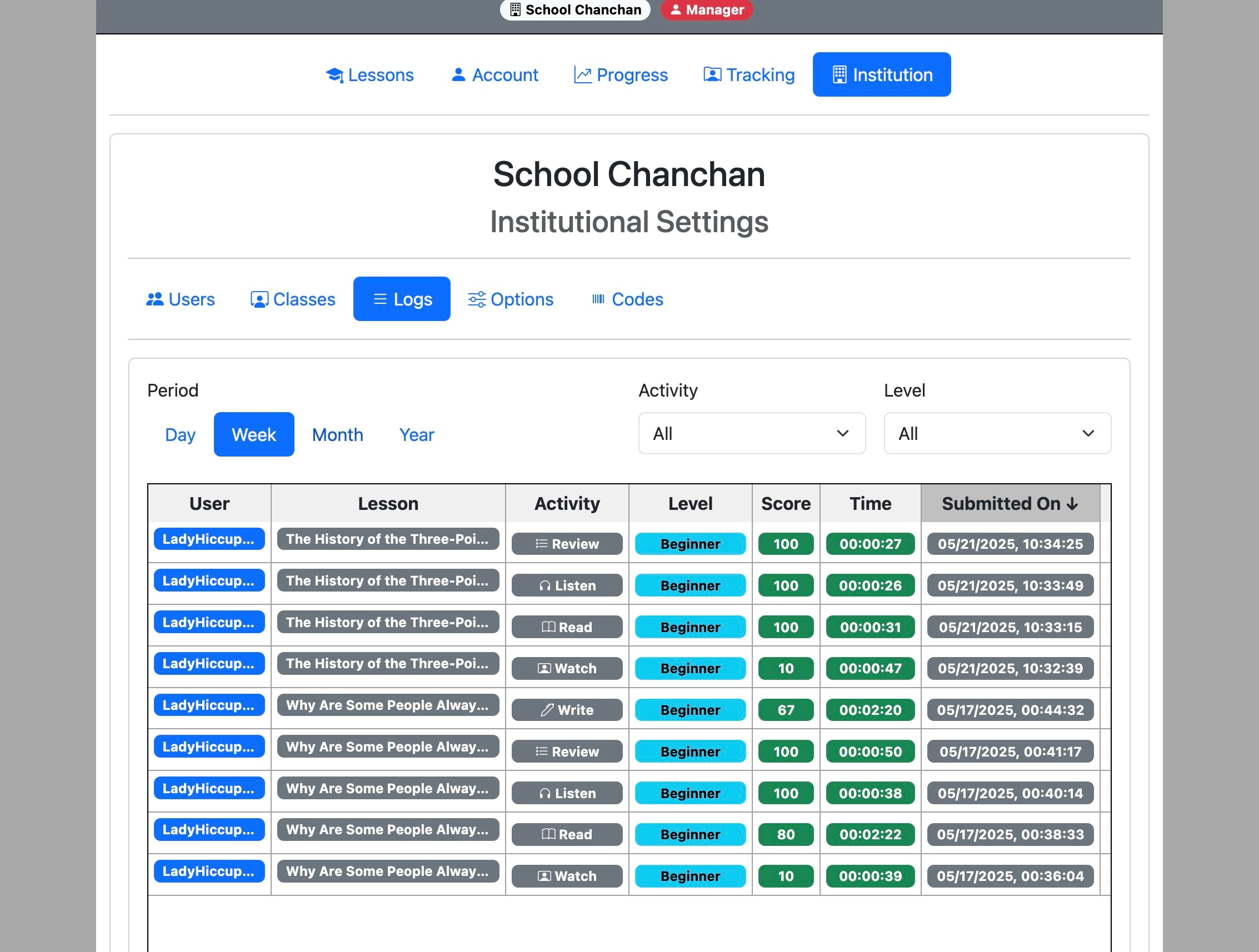Click the building icon in header badge

(x=515, y=9)
